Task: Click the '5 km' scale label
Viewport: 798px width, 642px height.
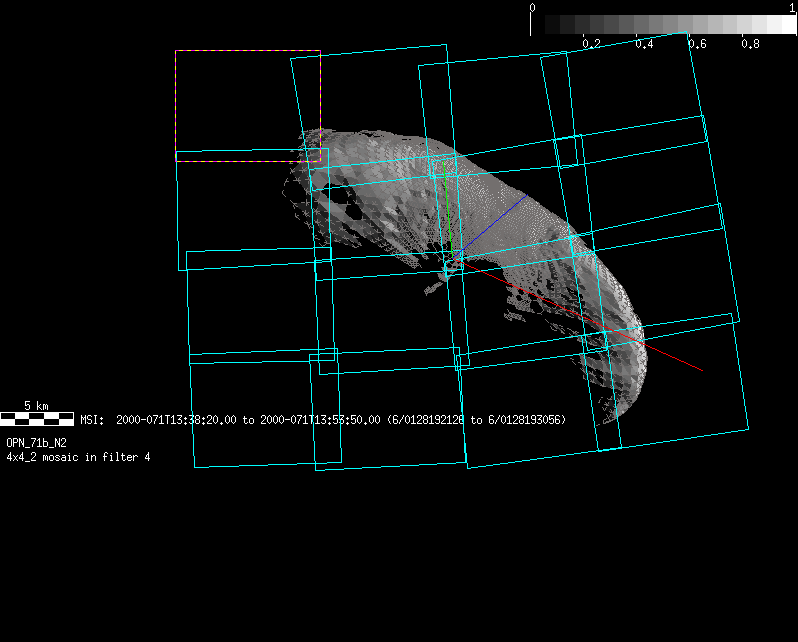Action: point(36,406)
